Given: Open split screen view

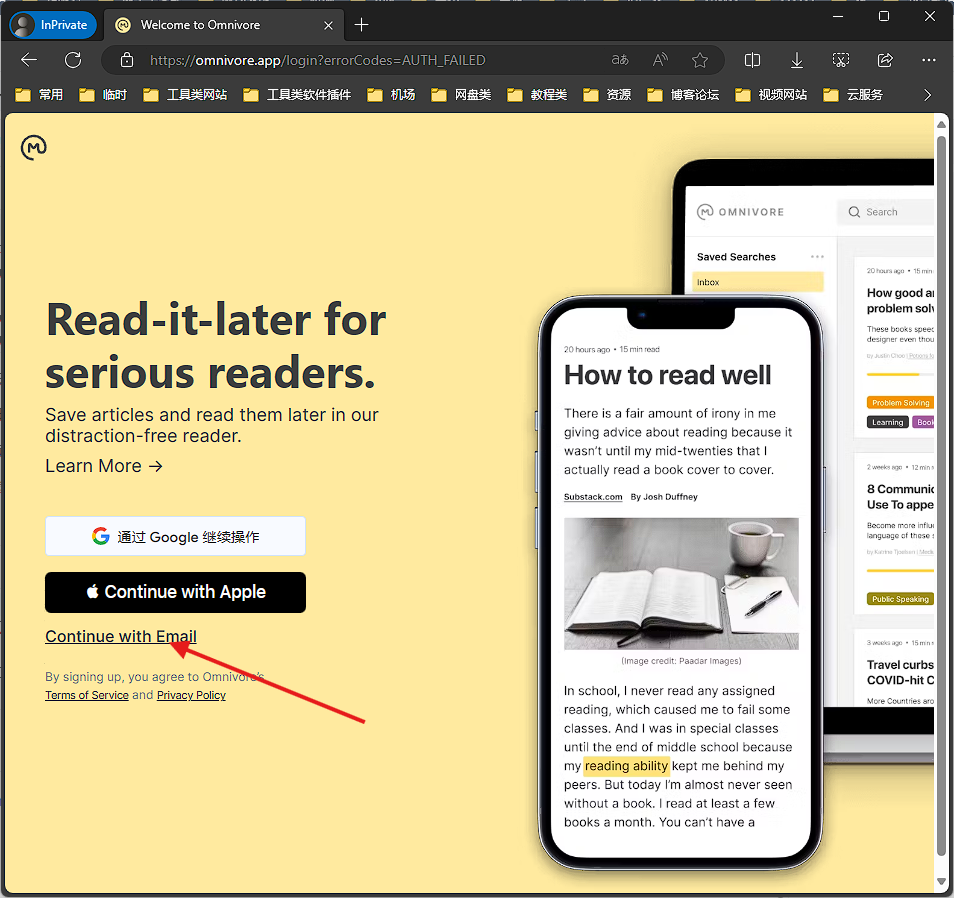Looking at the screenshot, I should (x=753, y=60).
